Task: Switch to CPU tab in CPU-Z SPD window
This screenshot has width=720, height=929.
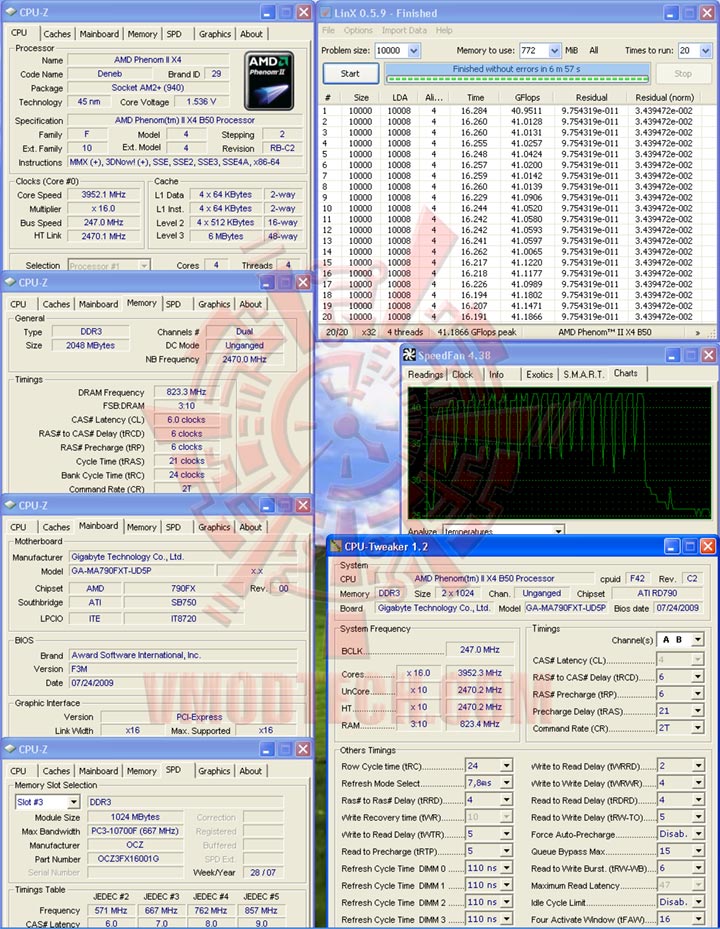Action: [x=18, y=771]
